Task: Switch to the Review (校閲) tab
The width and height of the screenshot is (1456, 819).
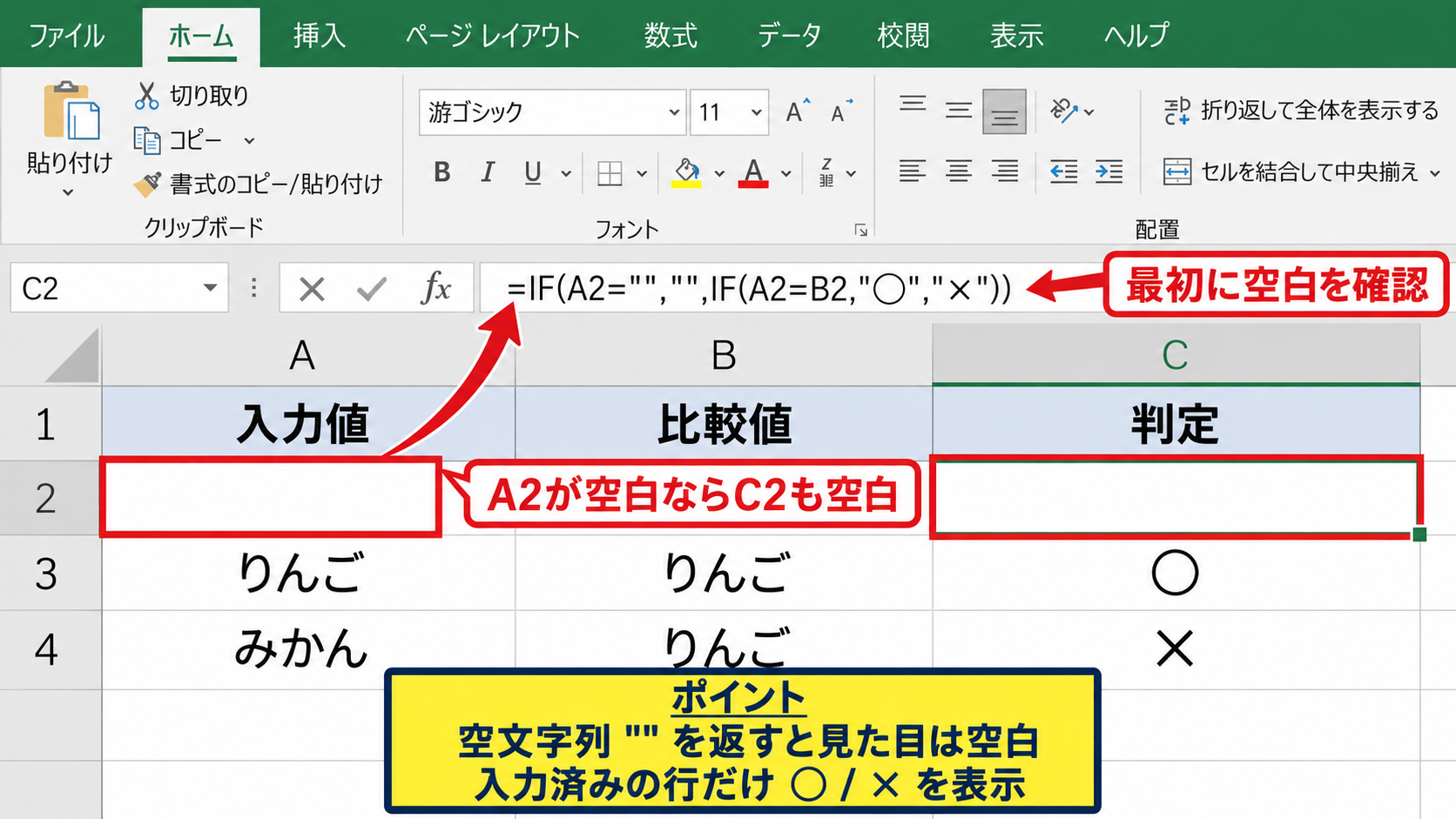Action: (x=904, y=36)
